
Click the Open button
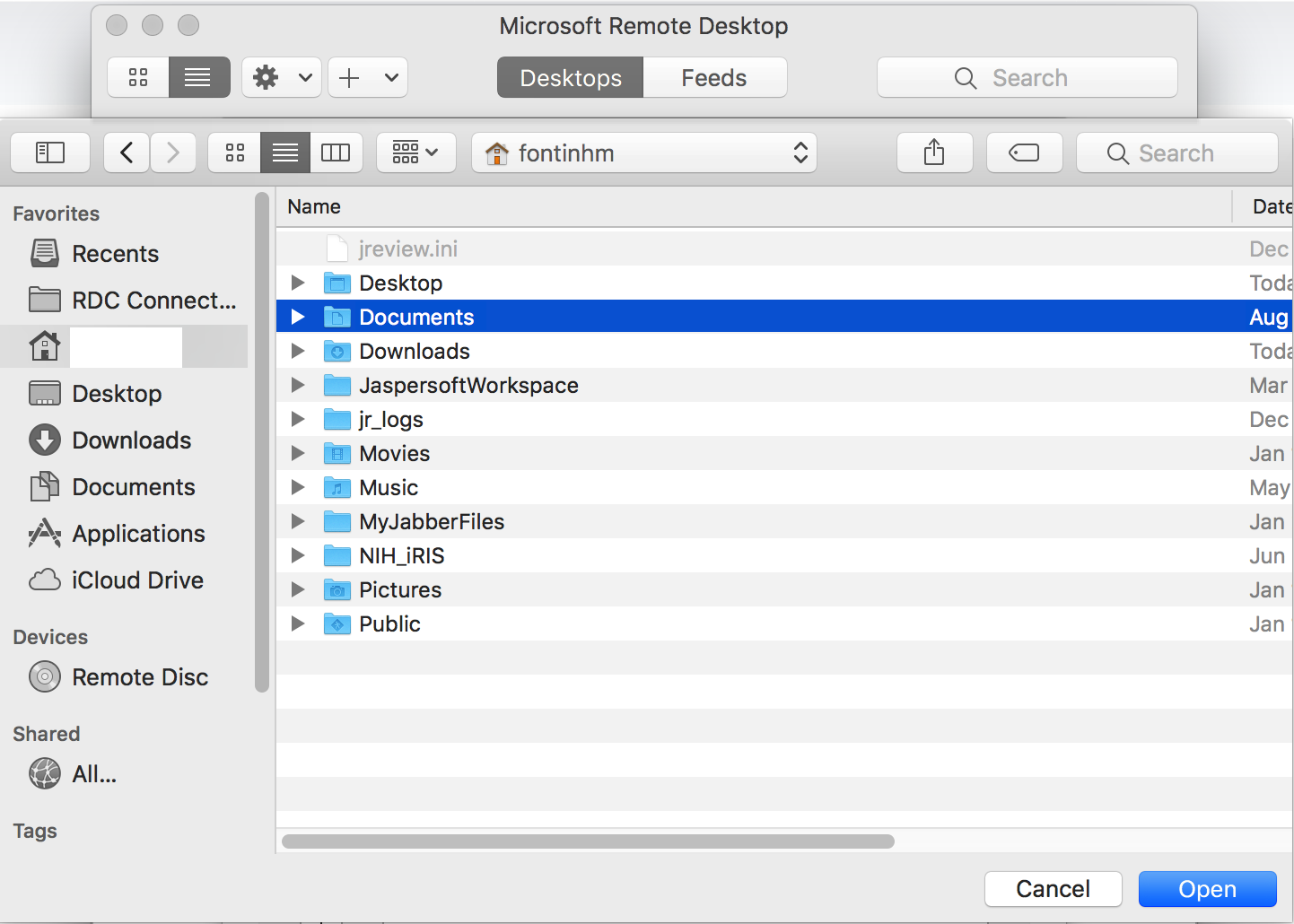(1208, 889)
